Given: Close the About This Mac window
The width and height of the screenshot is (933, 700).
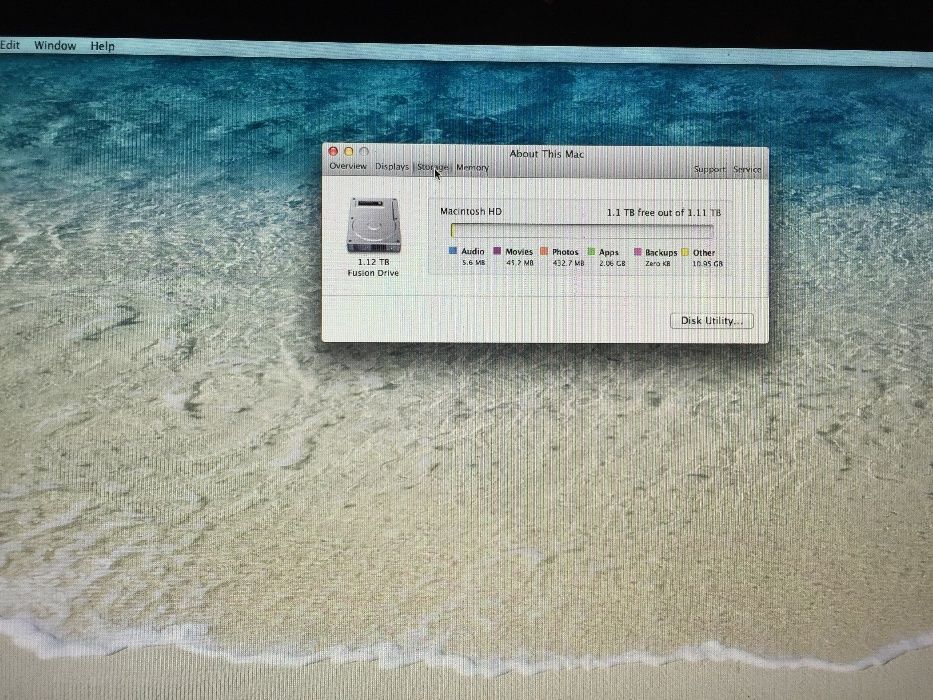Looking at the screenshot, I should tap(333, 152).
